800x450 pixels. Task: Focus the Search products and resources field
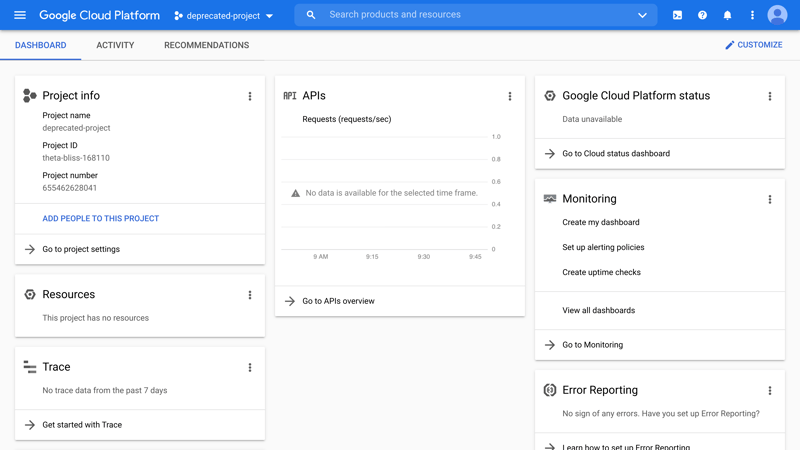point(474,15)
